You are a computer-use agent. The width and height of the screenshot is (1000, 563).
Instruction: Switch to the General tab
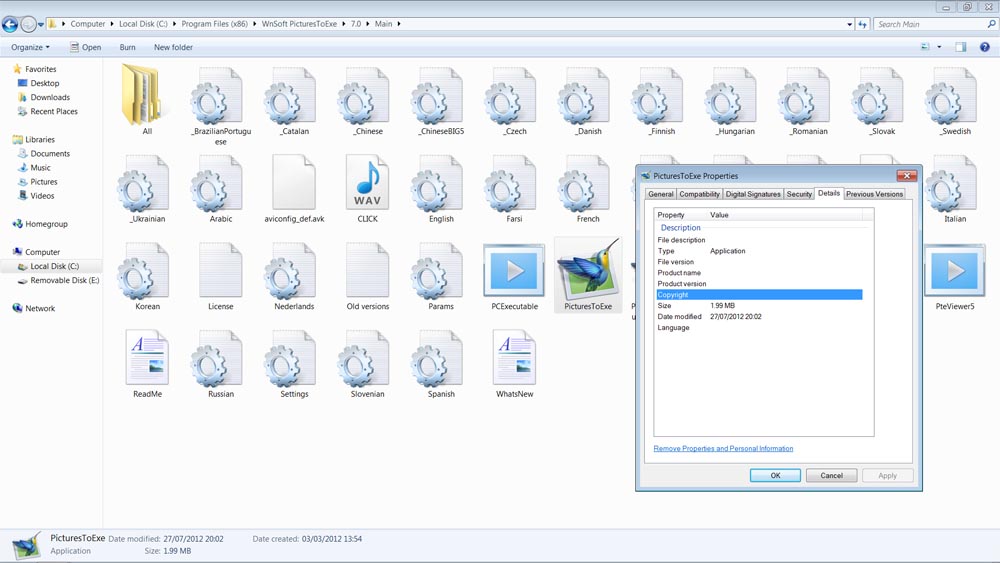click(x=660, y=194)
